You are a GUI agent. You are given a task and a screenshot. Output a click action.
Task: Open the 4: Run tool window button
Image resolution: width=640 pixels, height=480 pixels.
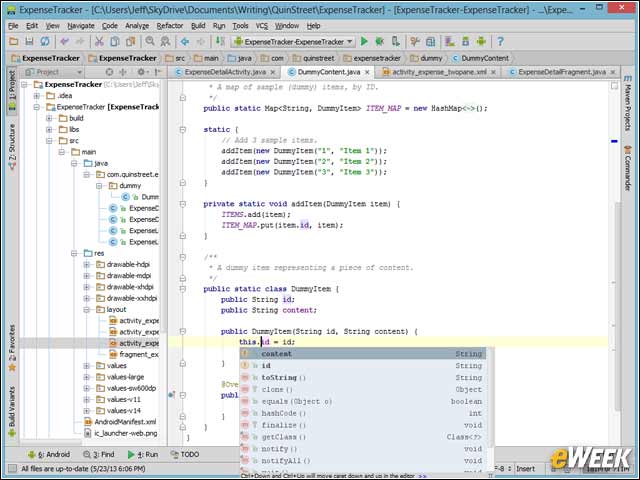click(143, 454)
